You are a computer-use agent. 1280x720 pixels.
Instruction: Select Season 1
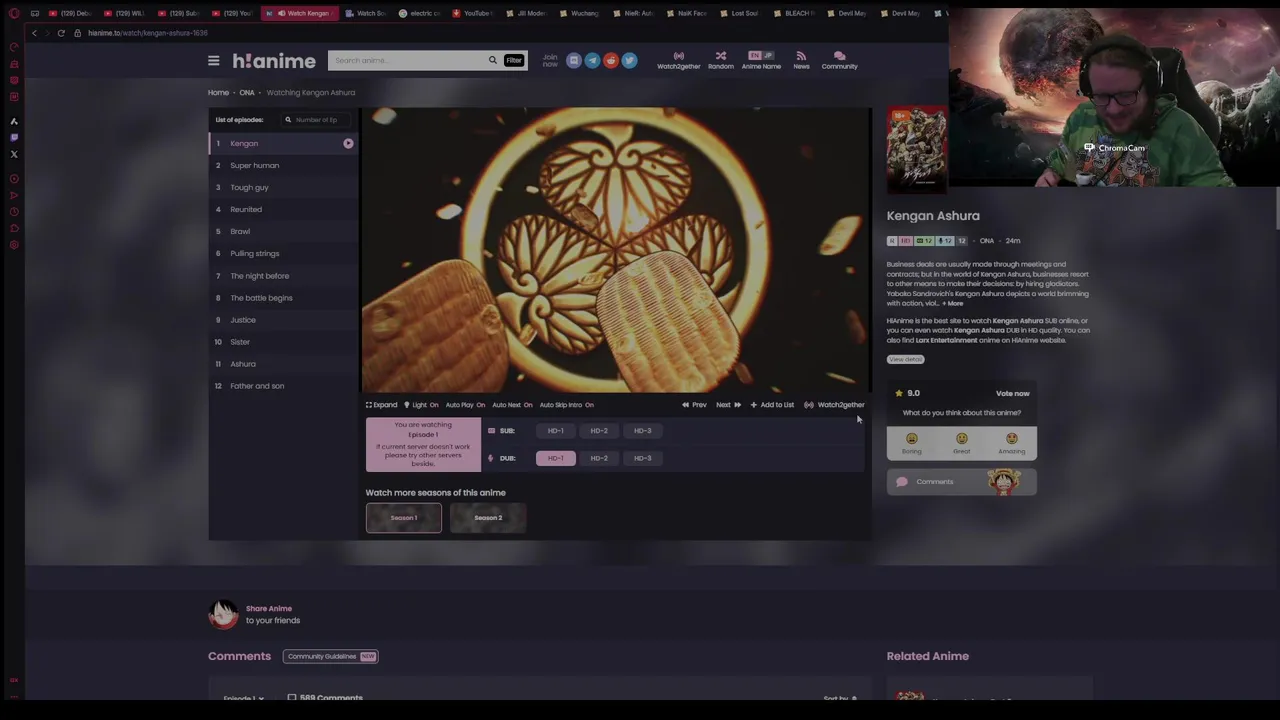point(403,518)
